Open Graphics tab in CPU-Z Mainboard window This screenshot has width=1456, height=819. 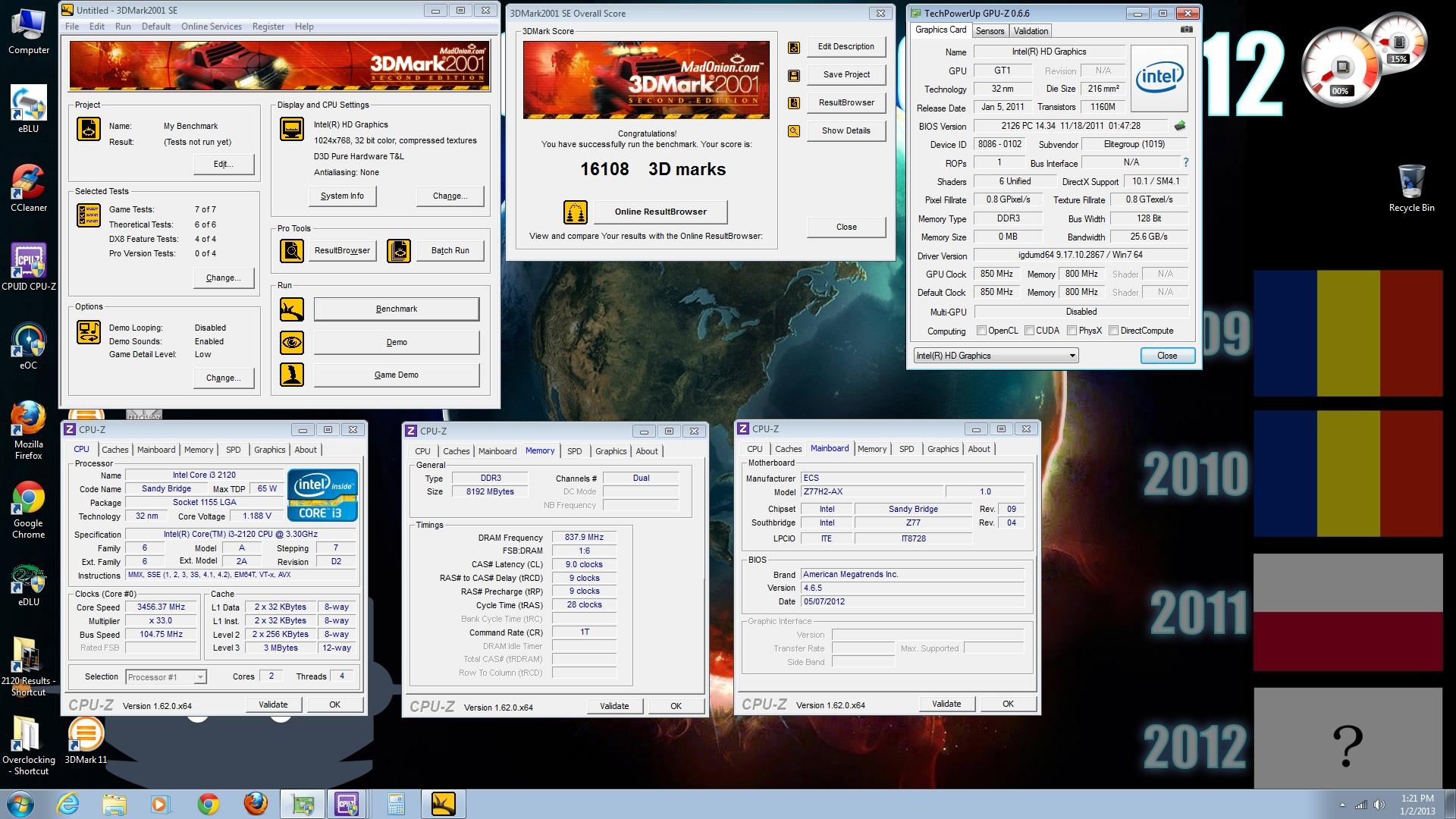(x=943, y=449)
